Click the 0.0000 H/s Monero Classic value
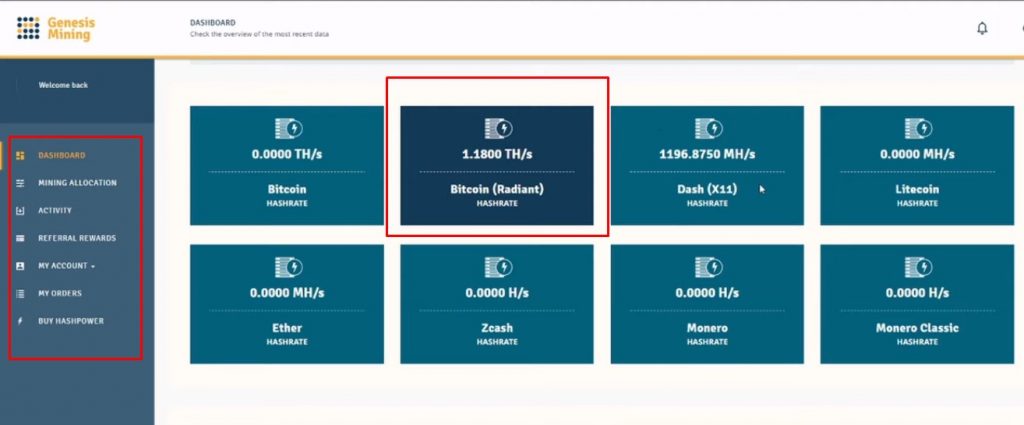This screenshot has height=425, width=1024. pyautogui.click(x=918, y=293)
